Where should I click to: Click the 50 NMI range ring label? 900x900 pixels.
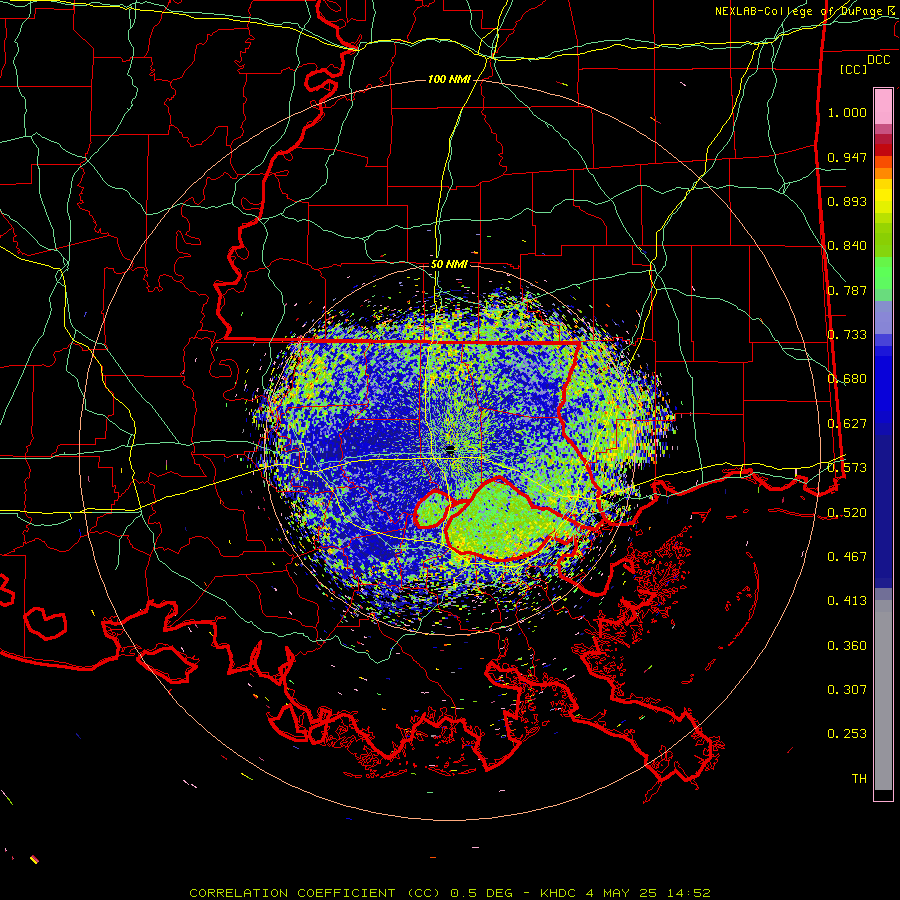(449, 265)
